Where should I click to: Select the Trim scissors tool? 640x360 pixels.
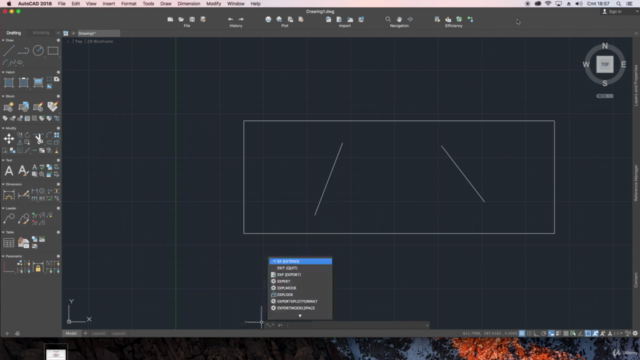[38, 139]
